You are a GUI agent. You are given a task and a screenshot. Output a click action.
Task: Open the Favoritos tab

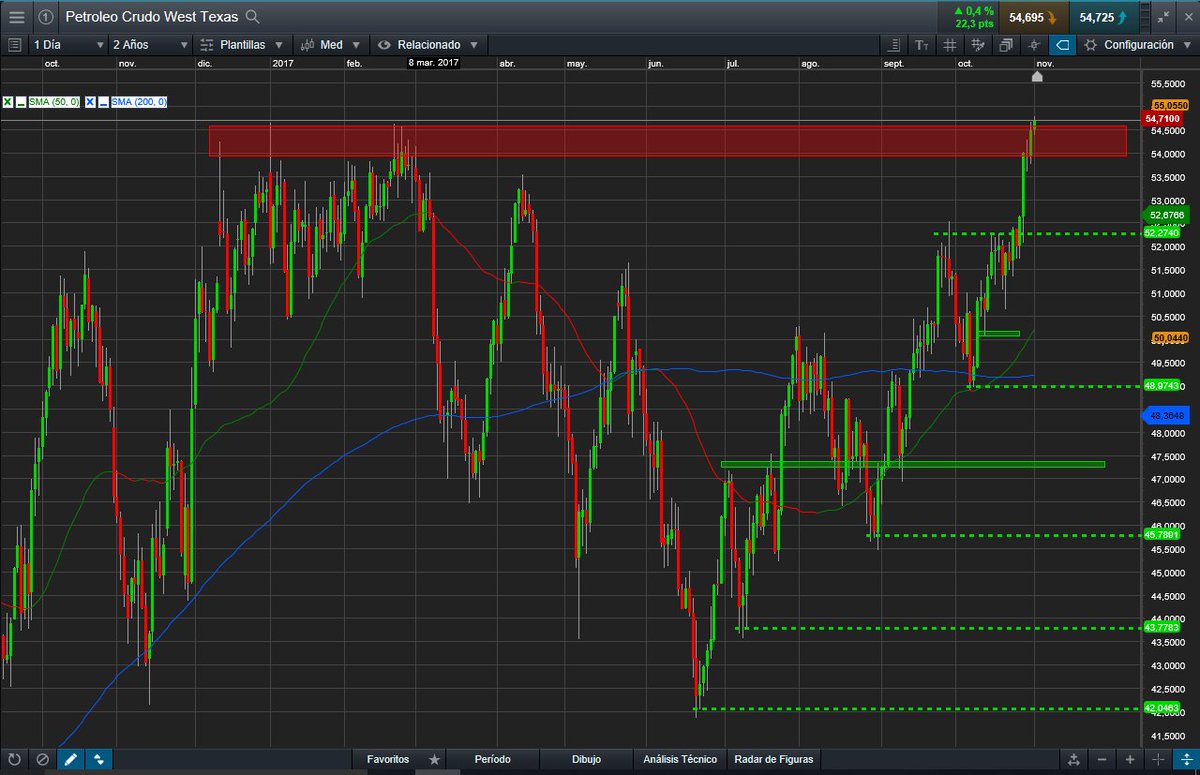click(388, 760)
